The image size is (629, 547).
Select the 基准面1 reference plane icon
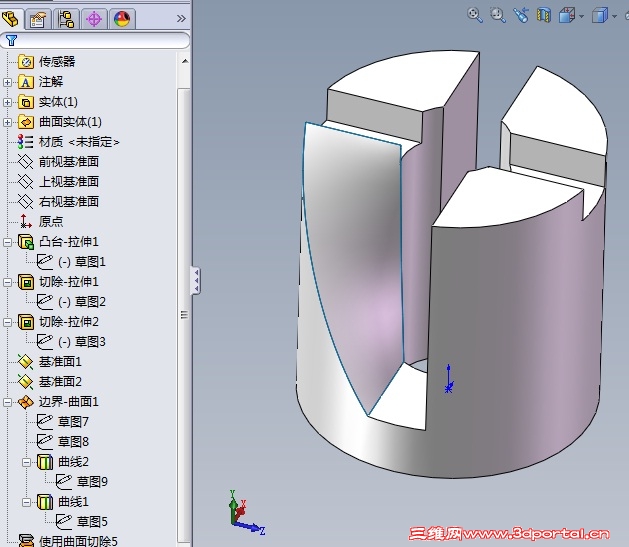(26, 362)
